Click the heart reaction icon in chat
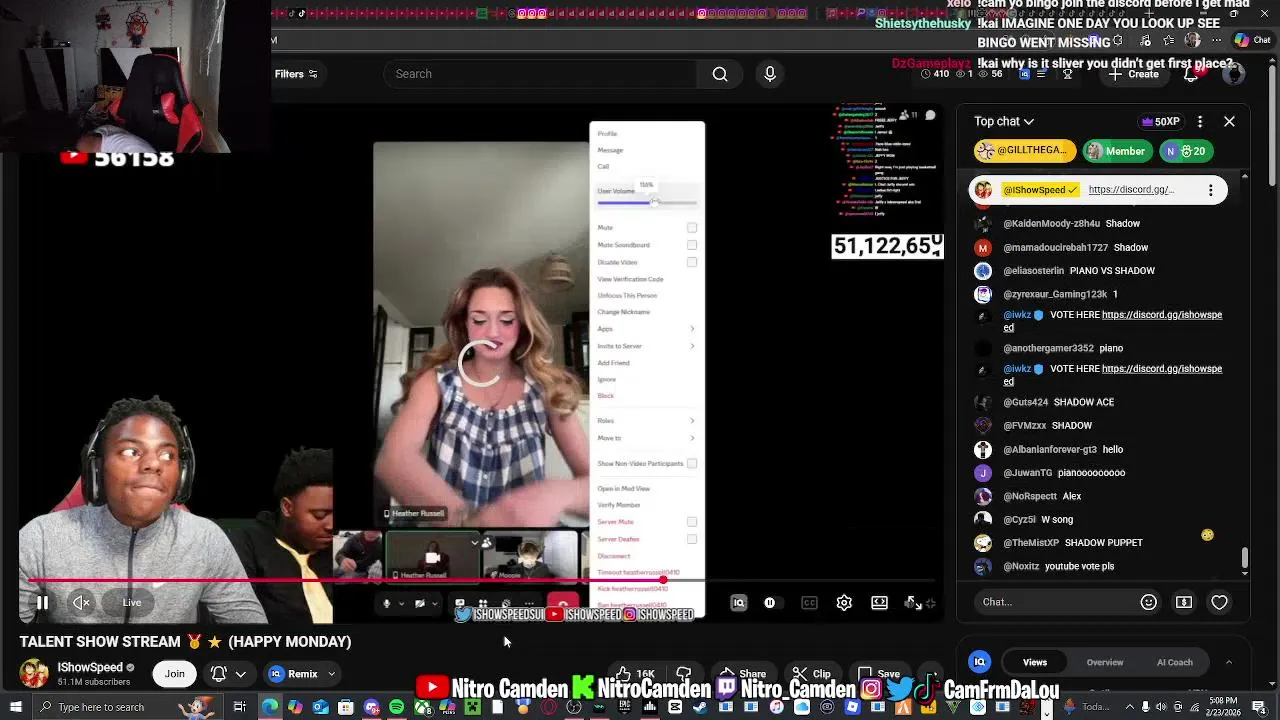 point(1219,602)
